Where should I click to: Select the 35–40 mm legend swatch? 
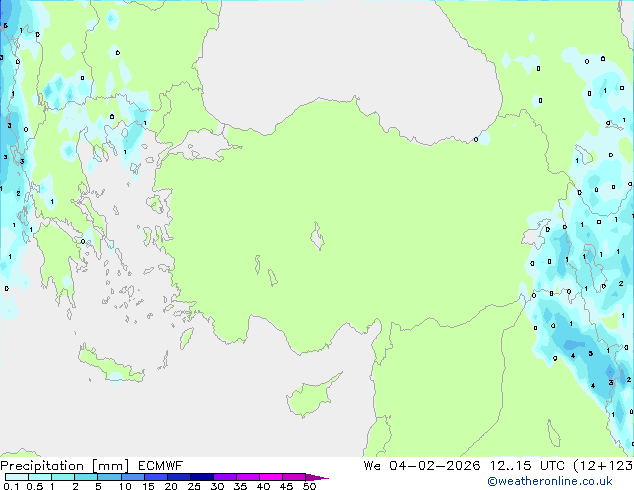click(x=247, y=477)
